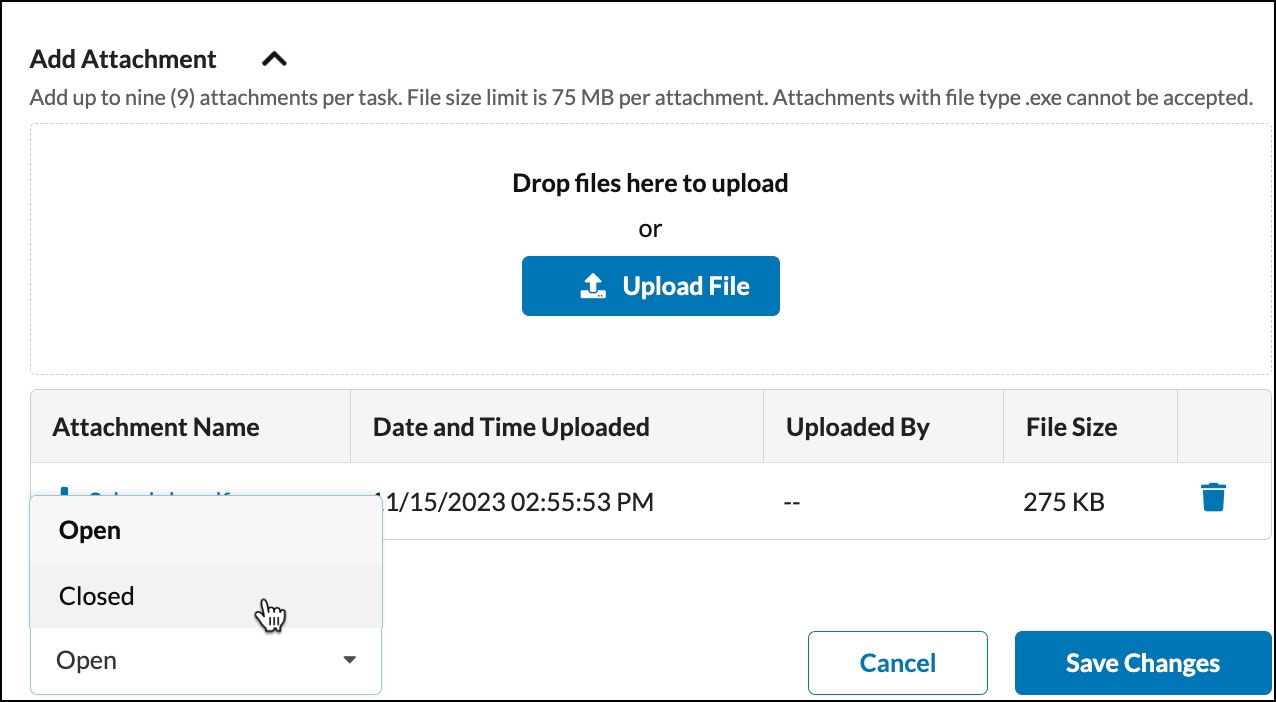Save the changes to the task
This screenshot has height=702, width=1276.
tap(1143, 663)
